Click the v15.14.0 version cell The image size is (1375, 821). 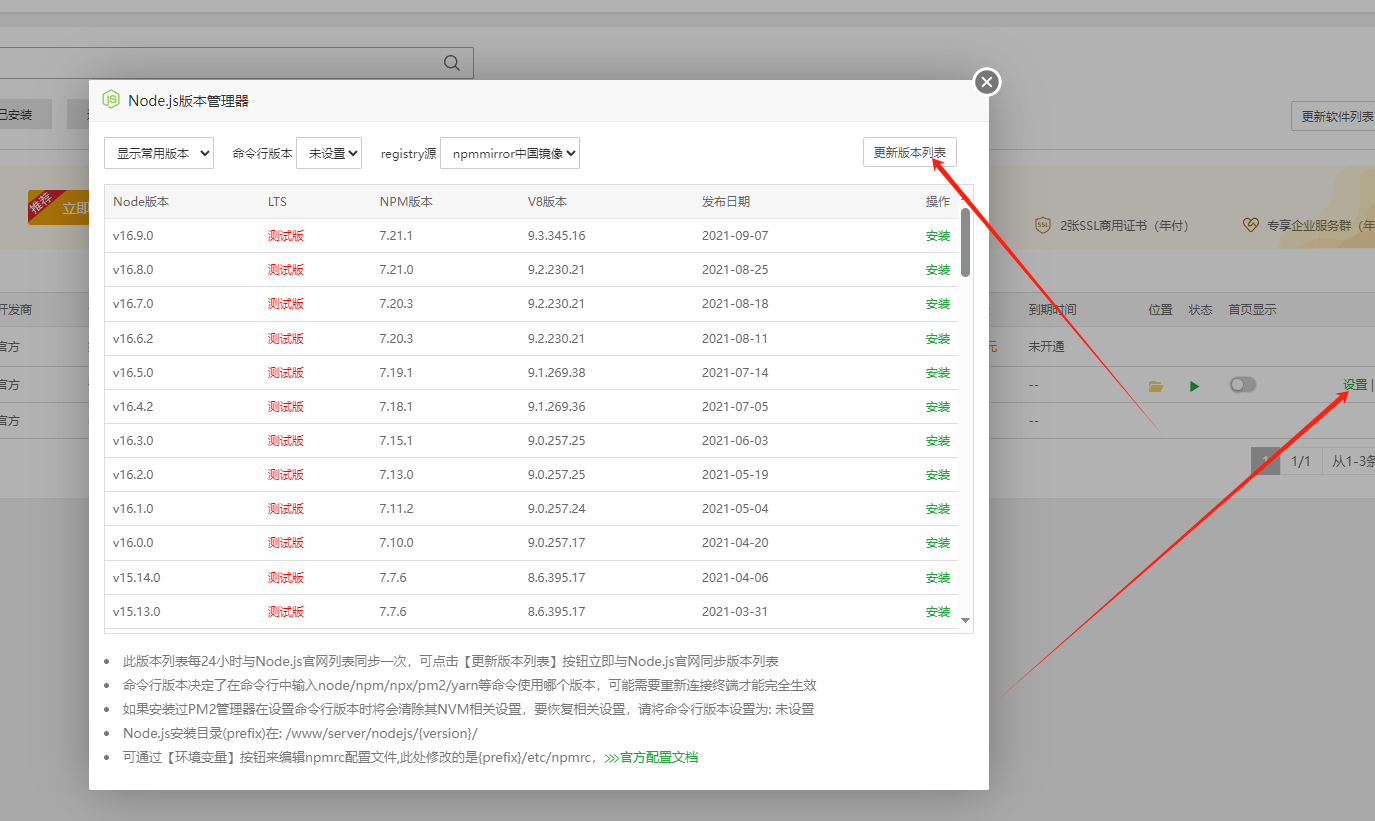[136, 578]
